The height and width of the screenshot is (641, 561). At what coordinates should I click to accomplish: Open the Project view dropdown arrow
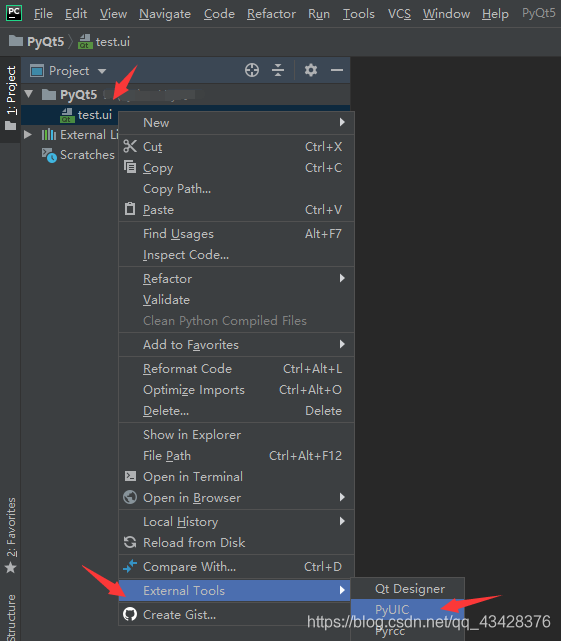coord(102,72)
